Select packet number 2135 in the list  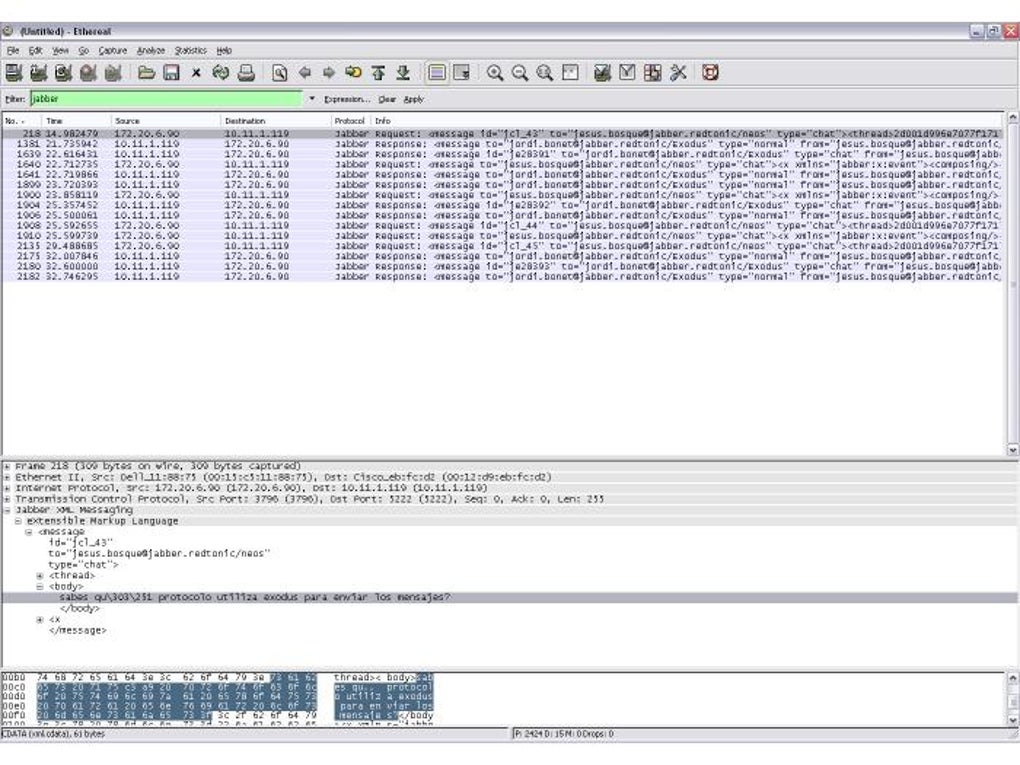(x=502, y=246)
